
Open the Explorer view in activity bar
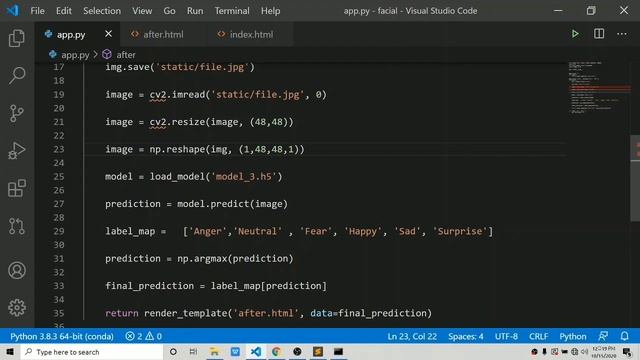(17, 38)
